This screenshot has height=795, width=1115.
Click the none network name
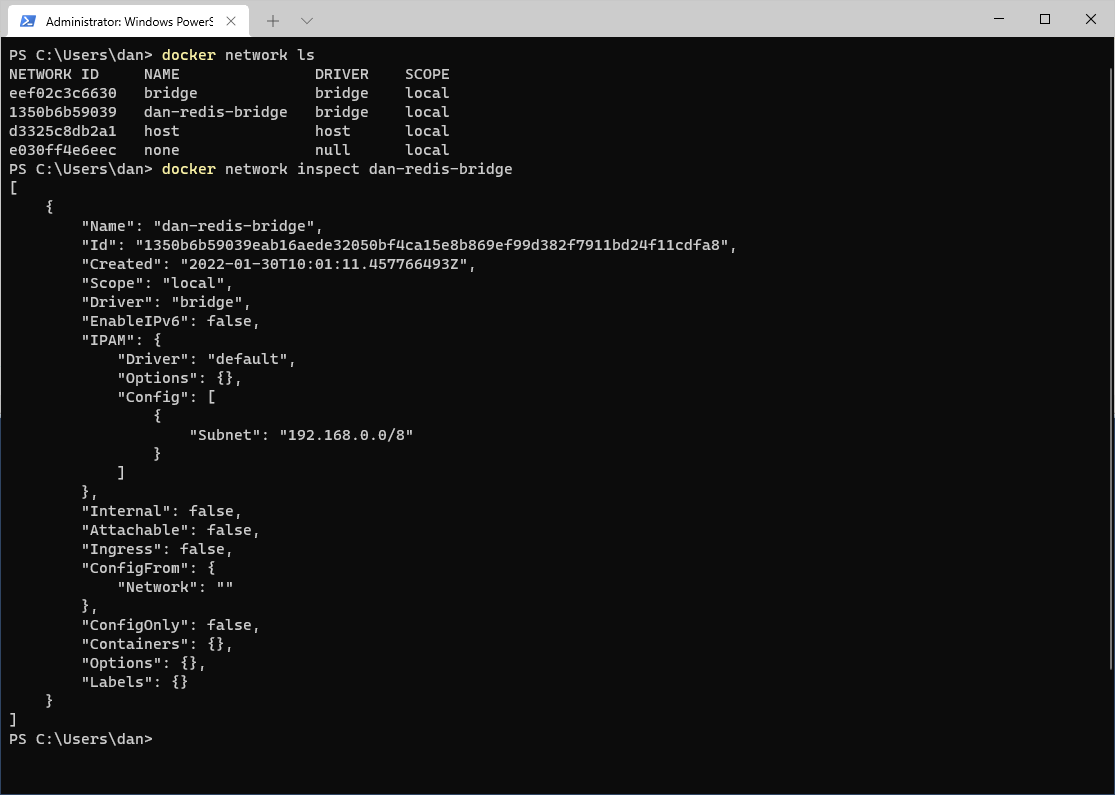pyautogui.click(x=161, y=150)
